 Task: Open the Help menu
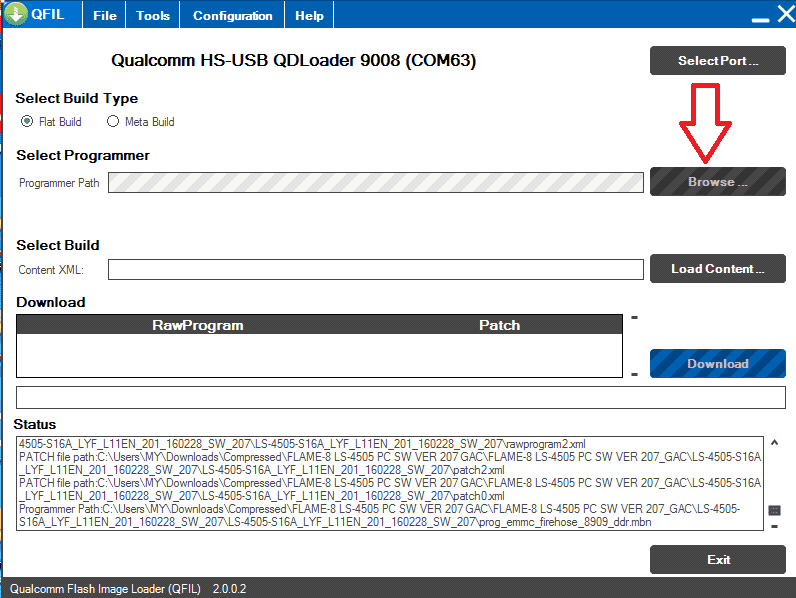tap(309, 16)
